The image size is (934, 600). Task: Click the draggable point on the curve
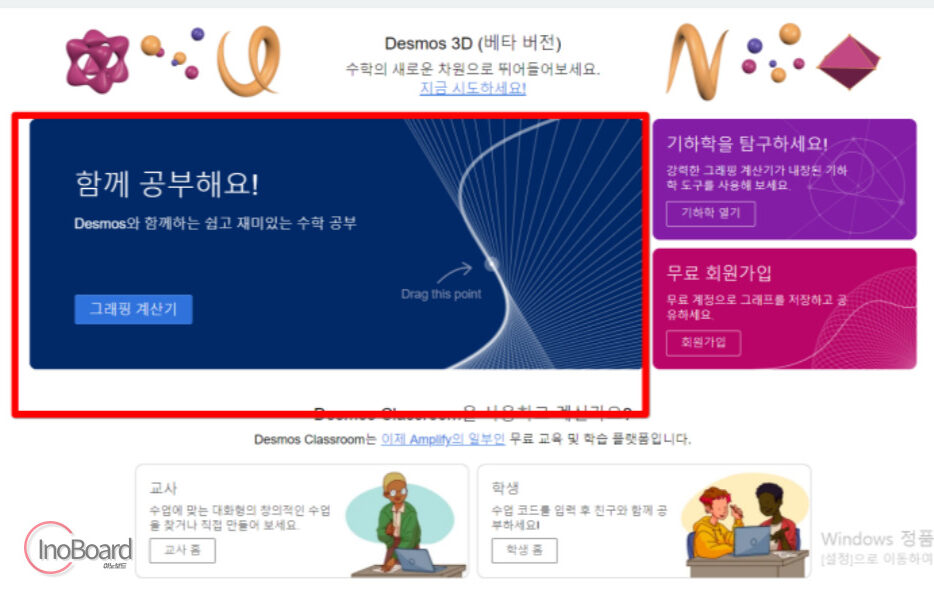coord(491,264)
